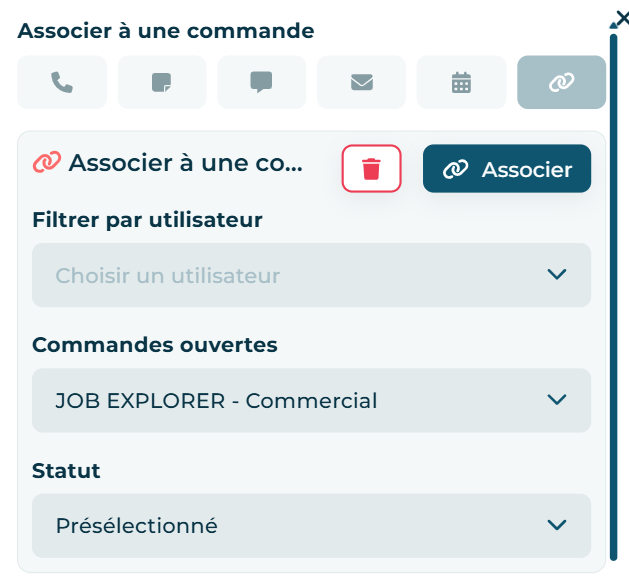The image size is (629, 579).
Task: Click chevron in Commandes ouvertes field
Action: pyautogui.click(x=557, y=401)
